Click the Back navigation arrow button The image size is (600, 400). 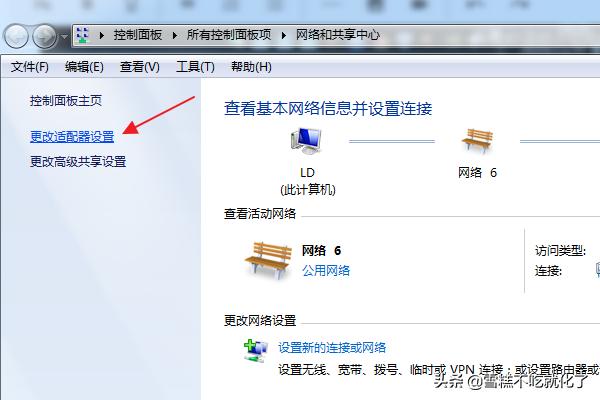(x=16, y=37)
